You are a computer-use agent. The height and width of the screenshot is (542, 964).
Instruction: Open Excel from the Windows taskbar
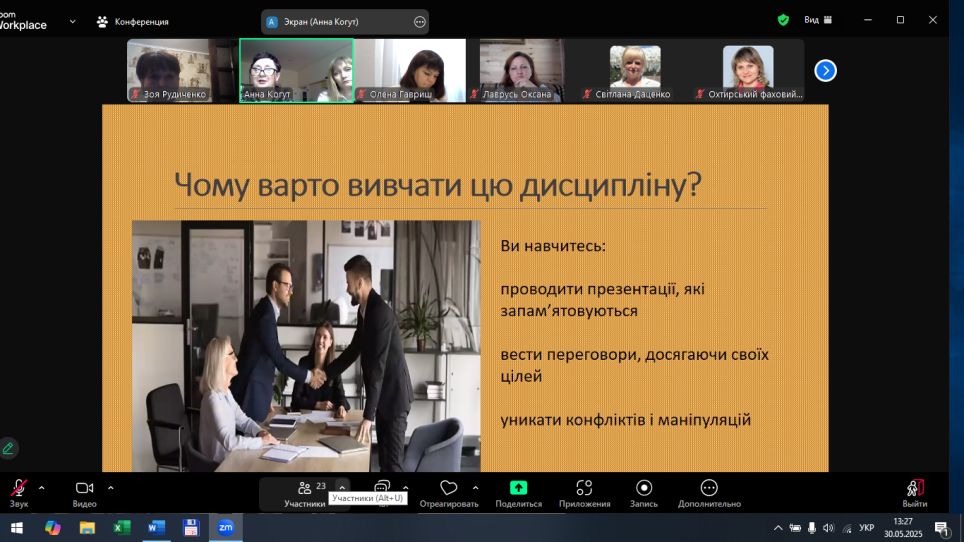click(122, 527)
